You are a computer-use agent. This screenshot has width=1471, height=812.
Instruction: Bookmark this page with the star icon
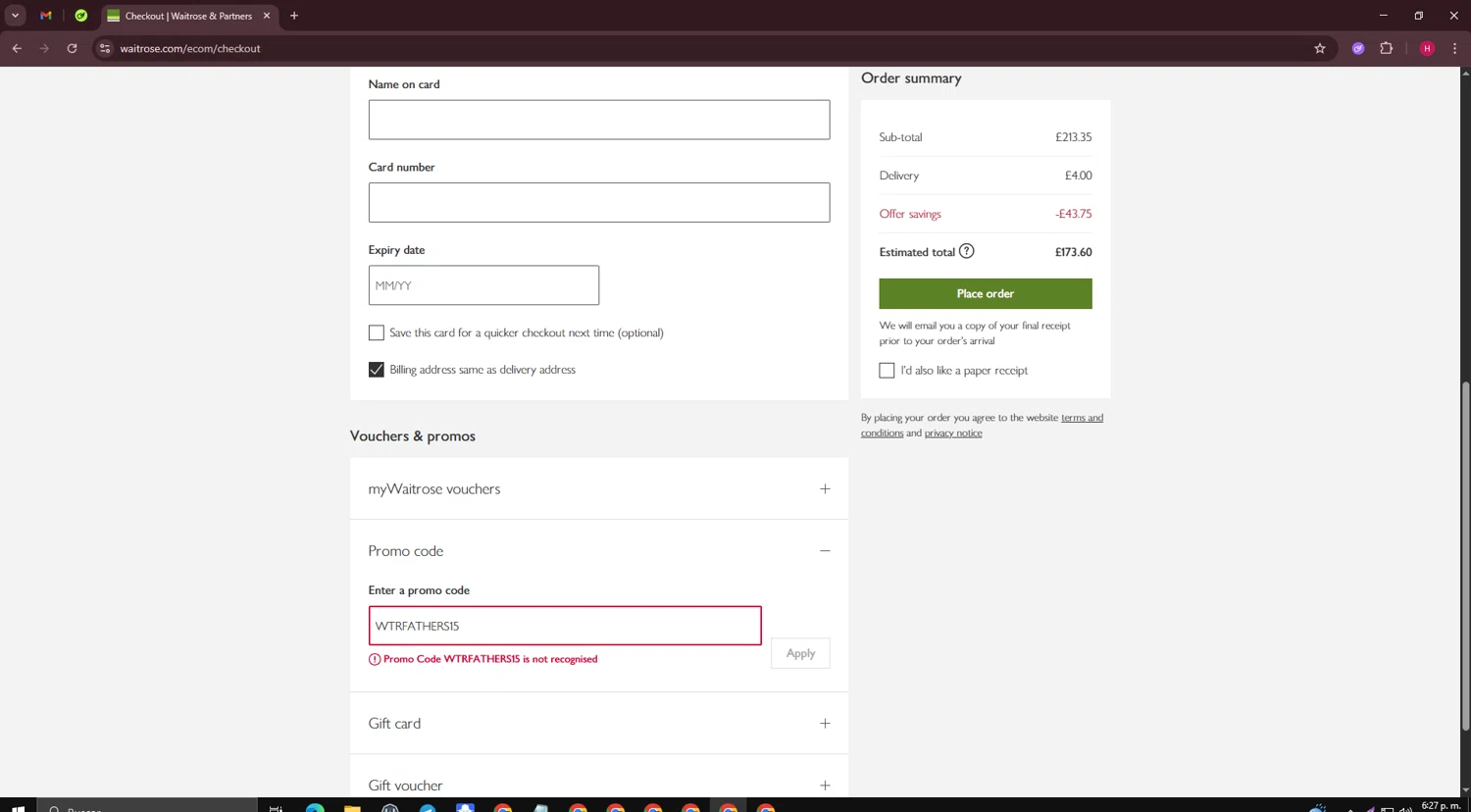tap(1320, 48)
